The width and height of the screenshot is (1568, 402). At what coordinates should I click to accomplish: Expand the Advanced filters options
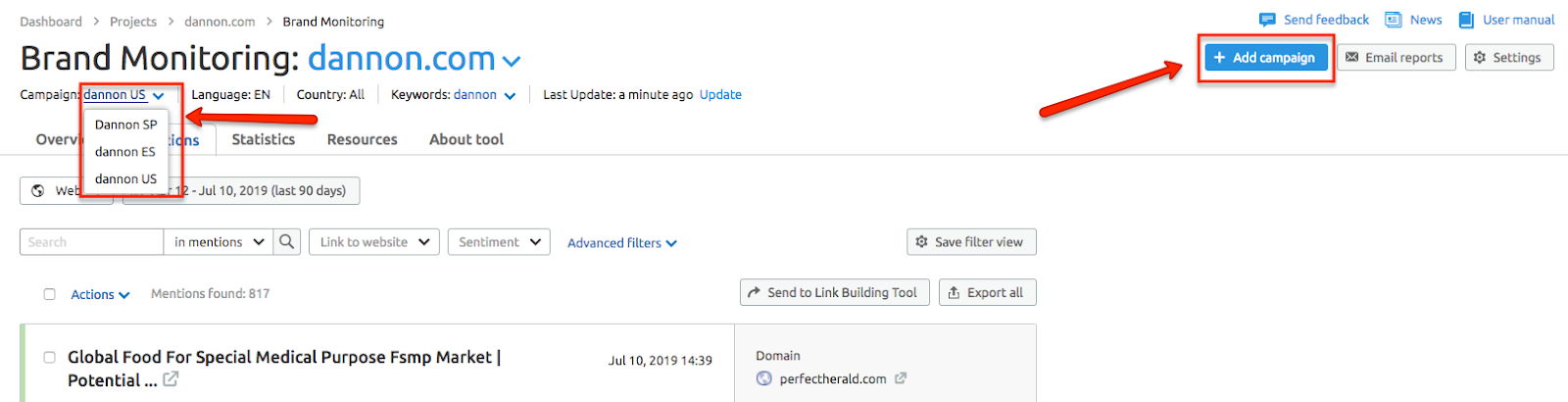click(622, 243)
